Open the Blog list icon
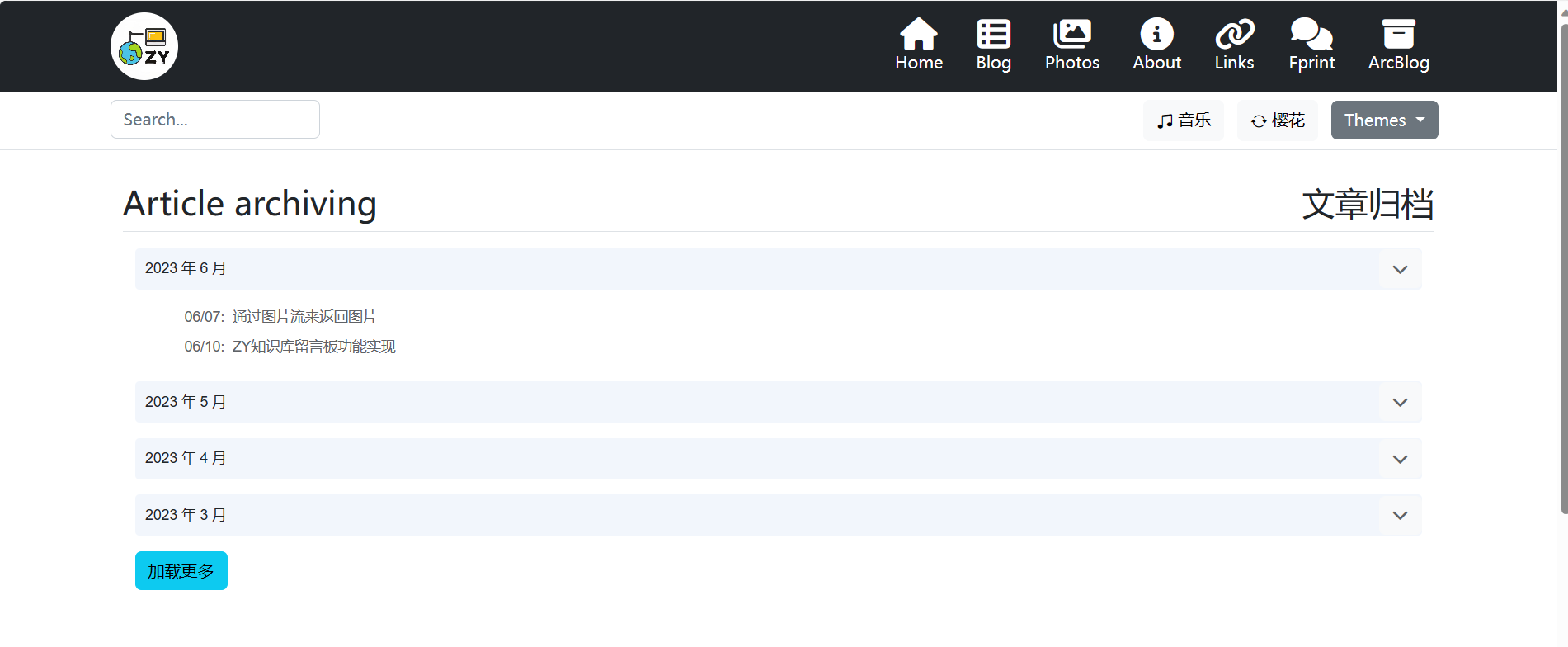 [x=993, y=35]
